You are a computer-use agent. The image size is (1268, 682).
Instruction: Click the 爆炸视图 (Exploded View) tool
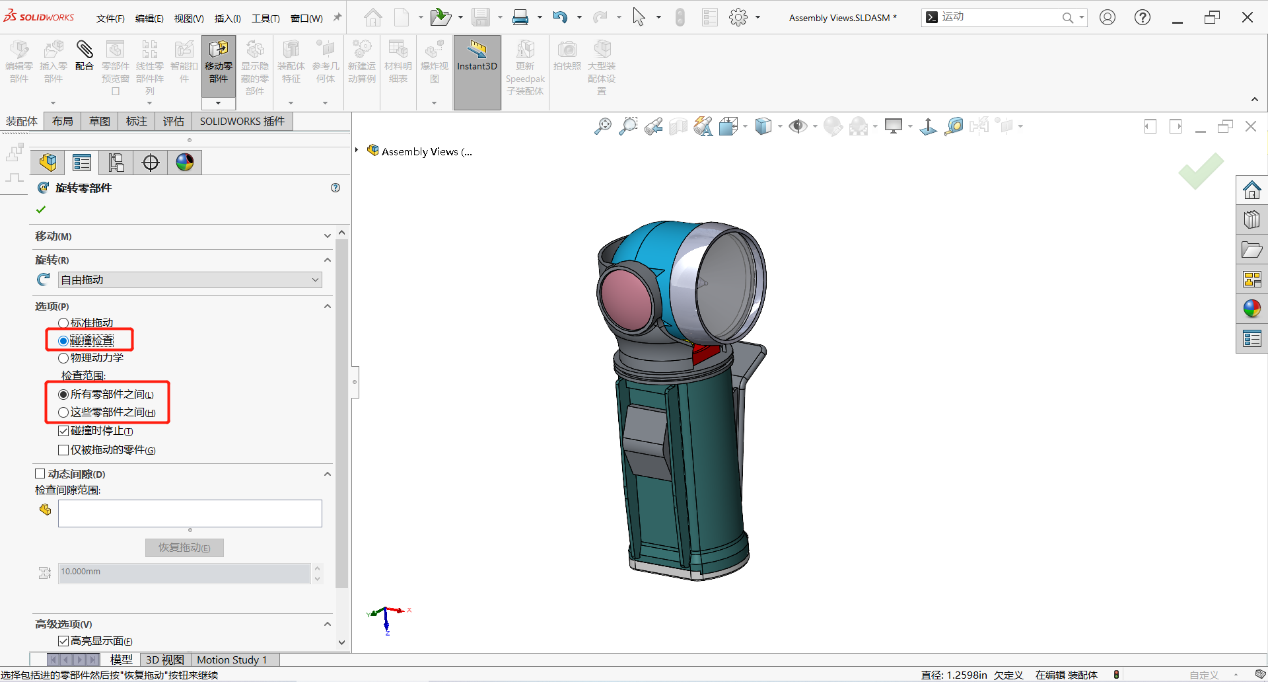point(434,62)
